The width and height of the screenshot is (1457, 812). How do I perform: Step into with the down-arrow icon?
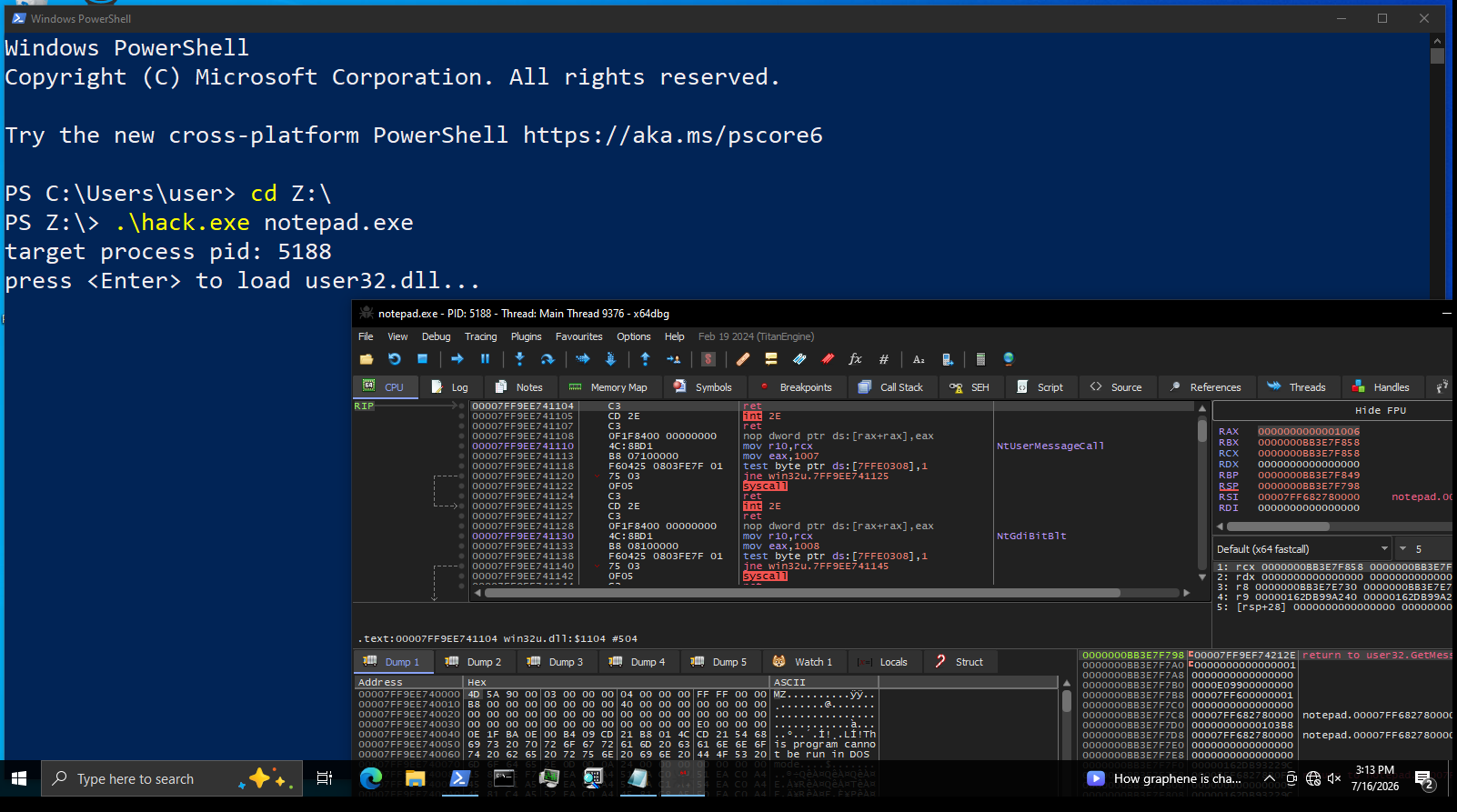coord(519,359)
